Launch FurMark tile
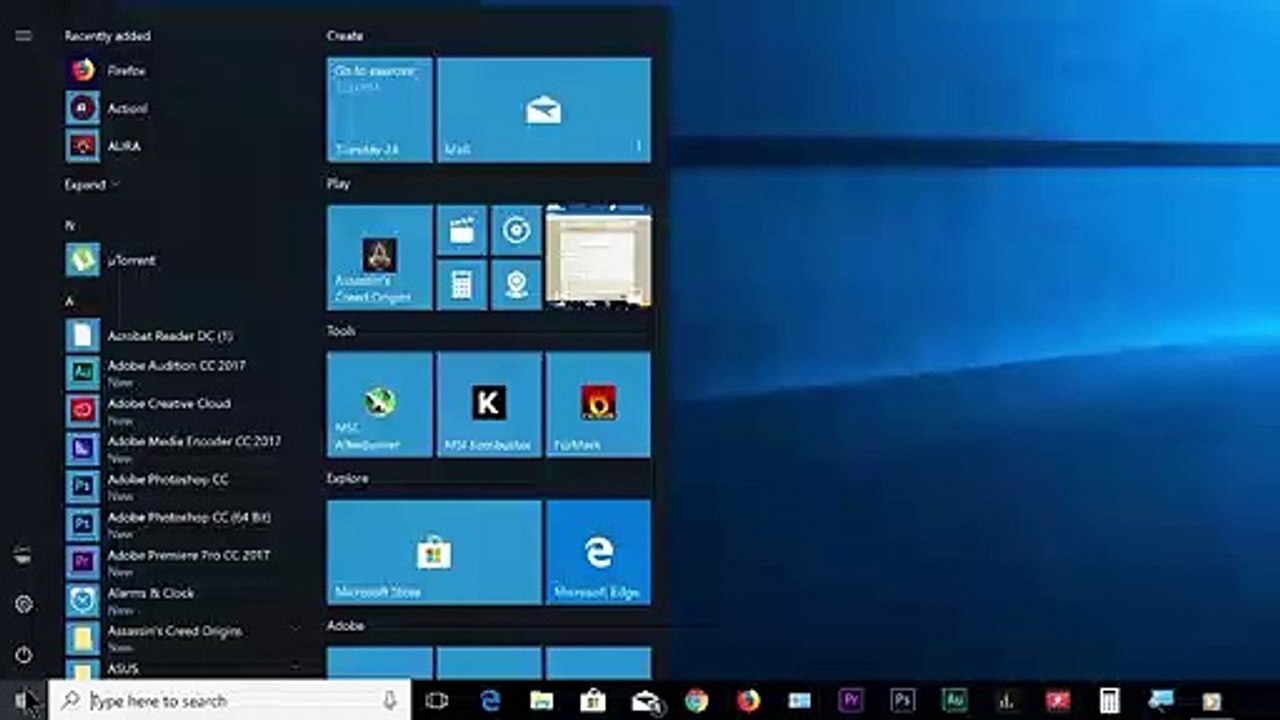This screenshot has height=720, width=1280. click(598, 404)
